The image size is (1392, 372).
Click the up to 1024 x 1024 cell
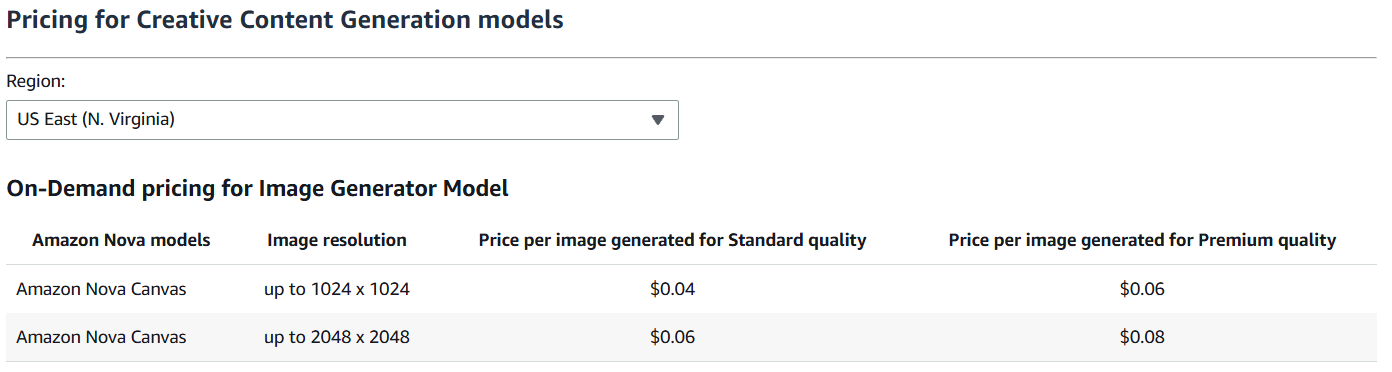pos(337,289)
